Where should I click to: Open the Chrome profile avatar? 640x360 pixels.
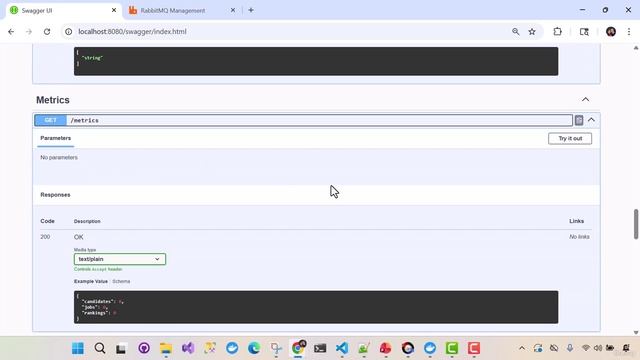[611, 31]
